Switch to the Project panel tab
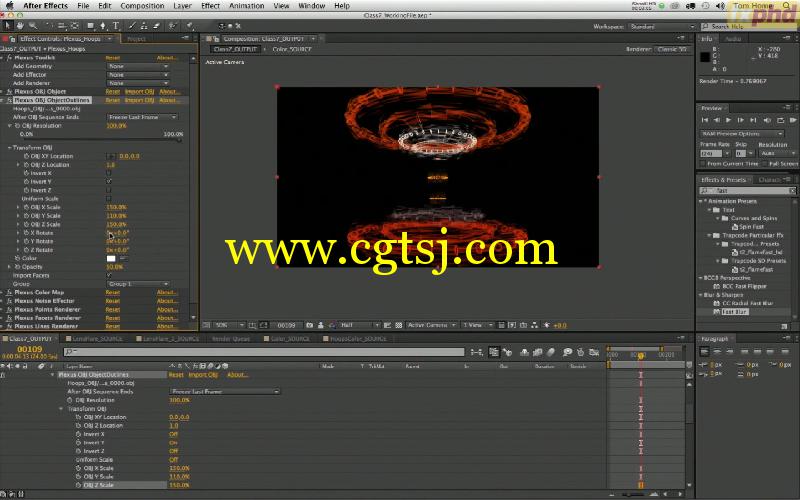The height and width of the screenshot is (500, 800). coord(136,39)
